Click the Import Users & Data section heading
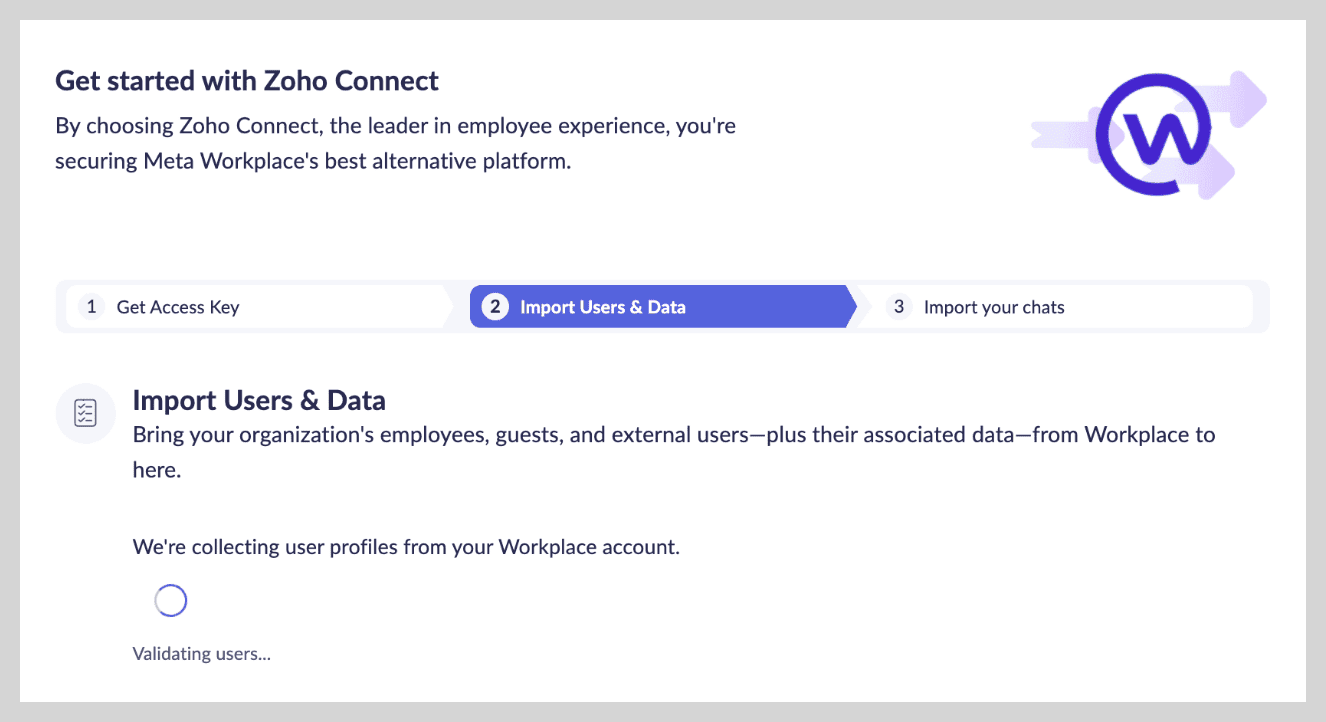Viewport: 1326px width, 722px height. [x=259, y=401]
